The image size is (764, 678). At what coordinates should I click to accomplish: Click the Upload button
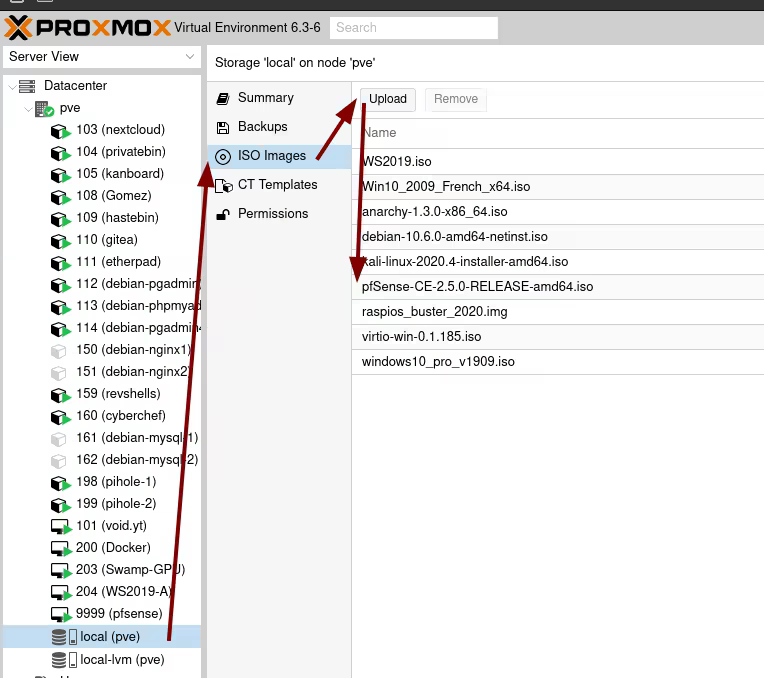387,99
